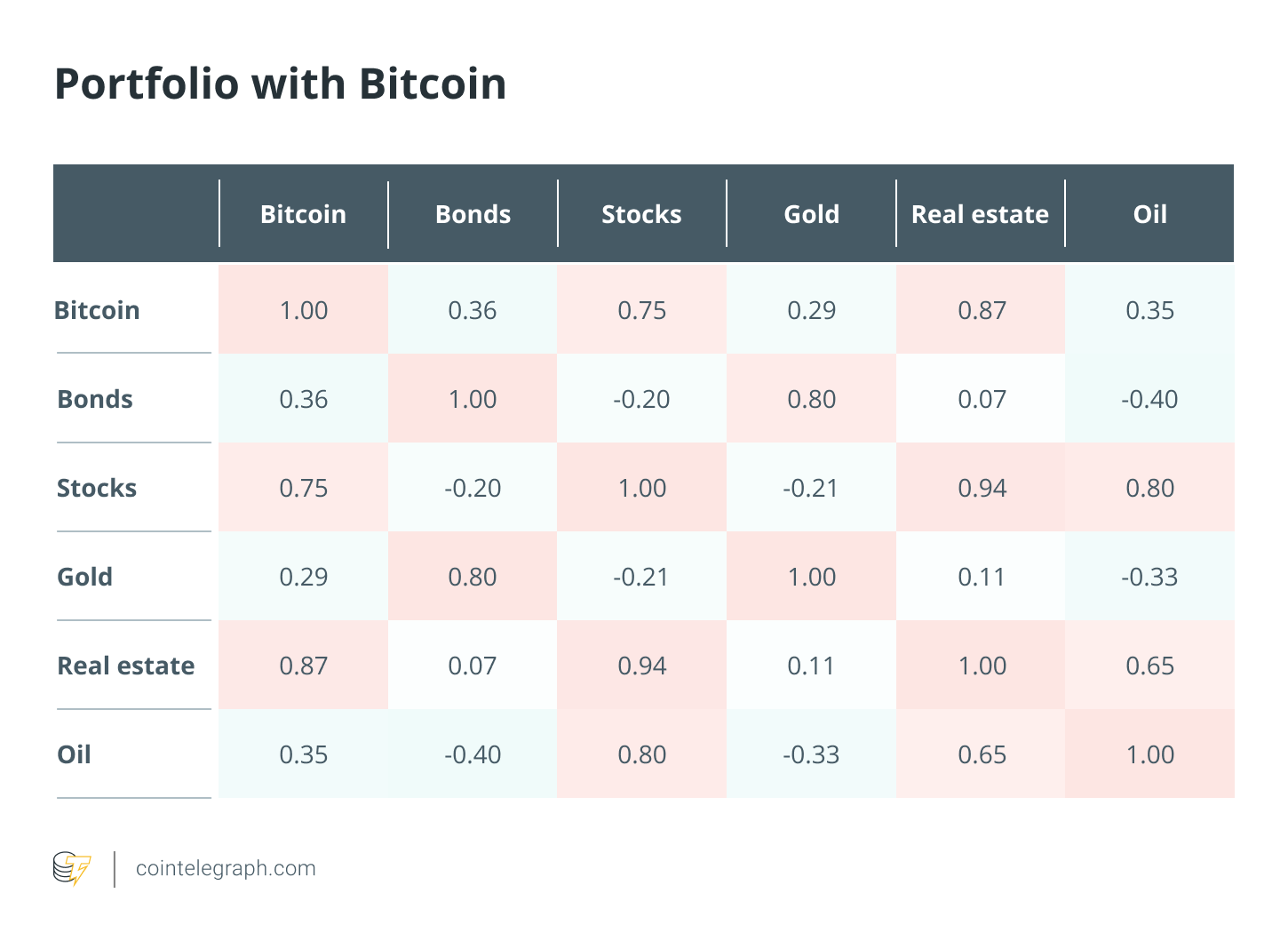Select Gold–Oil -0.33 cell in Gold row
The image size is (1288, 941).
tap(1149, 576)
